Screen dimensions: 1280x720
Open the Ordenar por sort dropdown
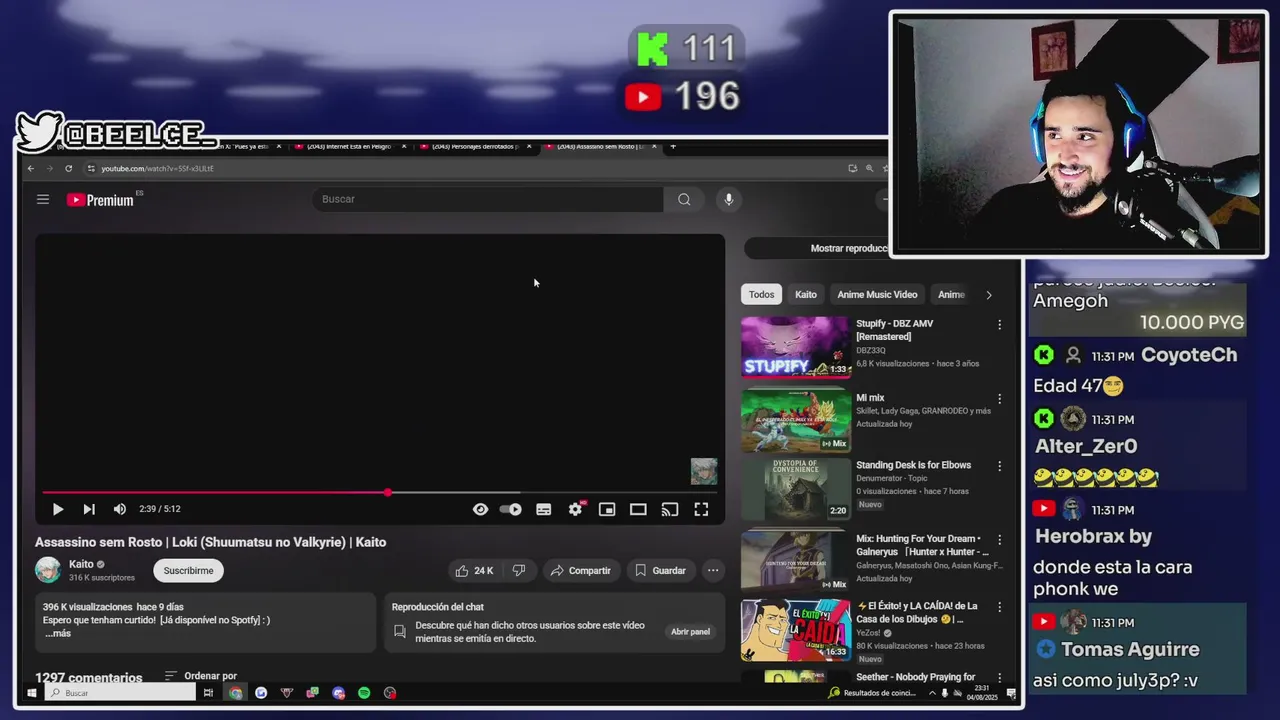201,676
